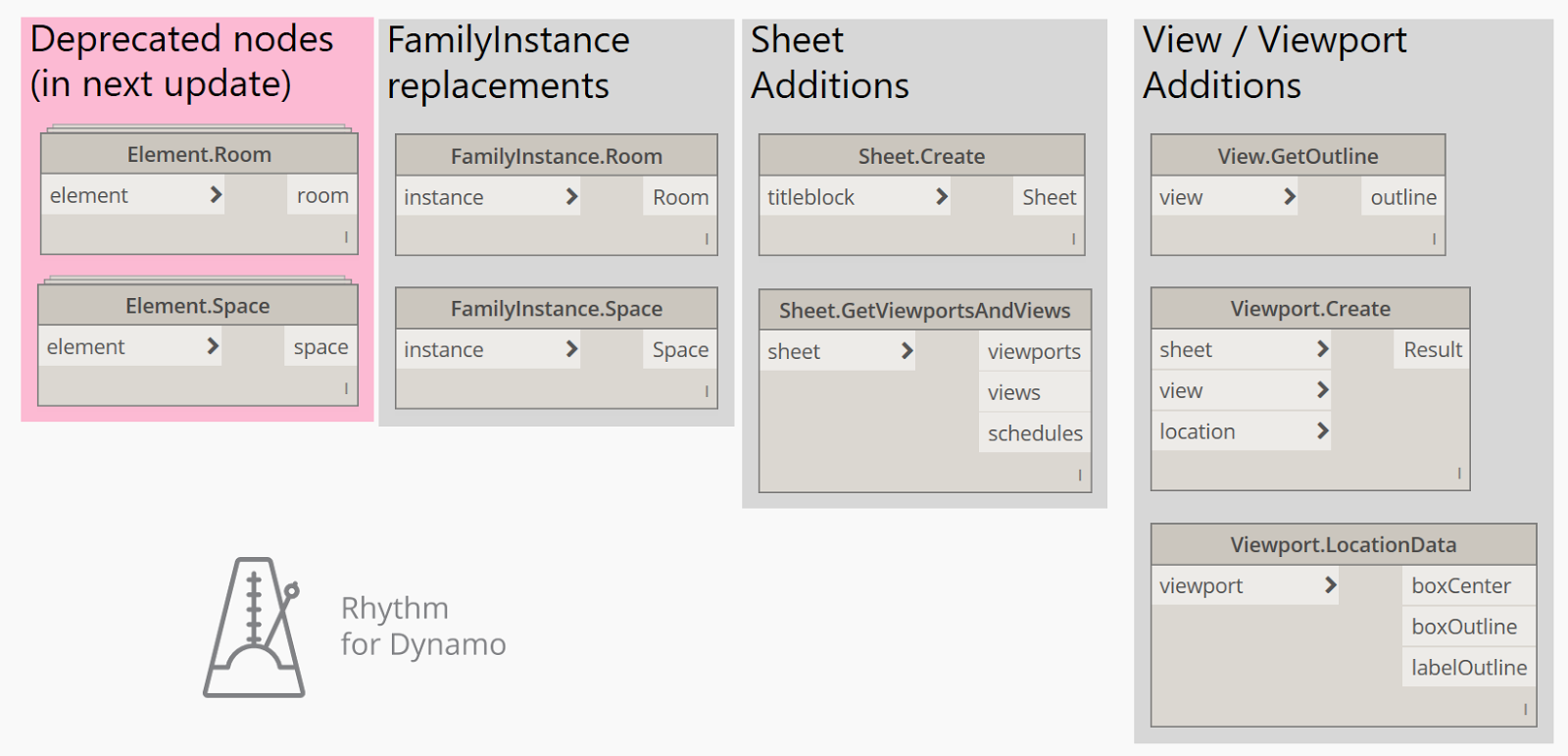Click the lacing indicator on Viewport.LocationData node
Viewport: 1568px width, 756px height.
coord(1525,709)
